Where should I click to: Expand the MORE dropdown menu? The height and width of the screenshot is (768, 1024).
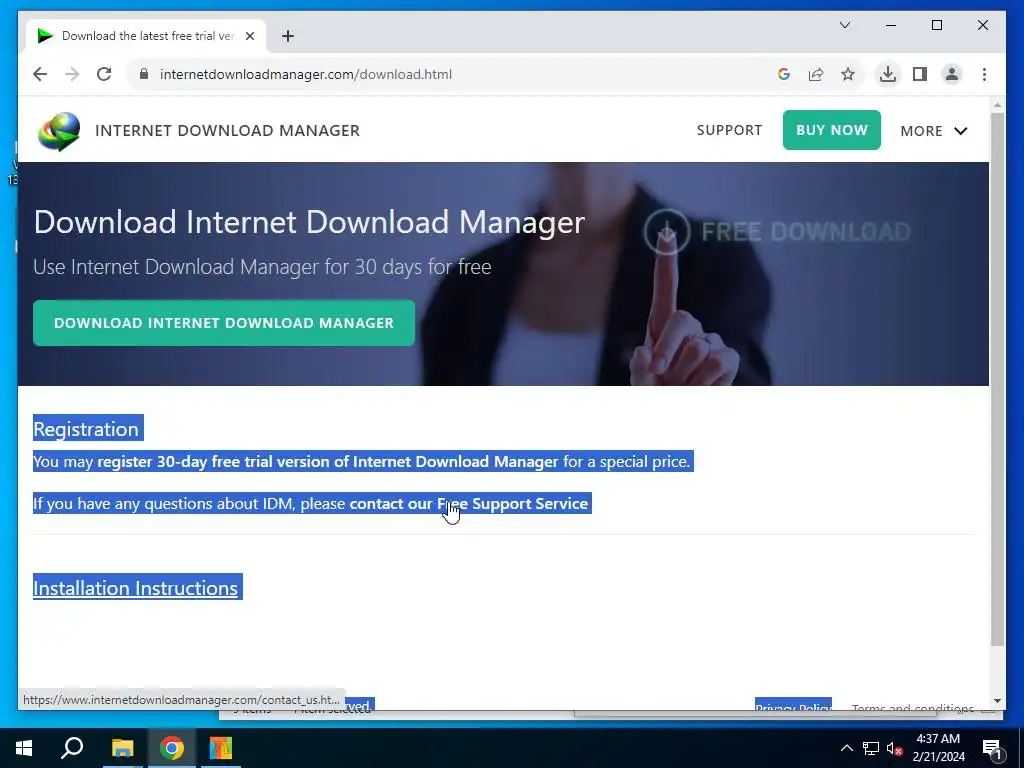click(x=933, y=131)
